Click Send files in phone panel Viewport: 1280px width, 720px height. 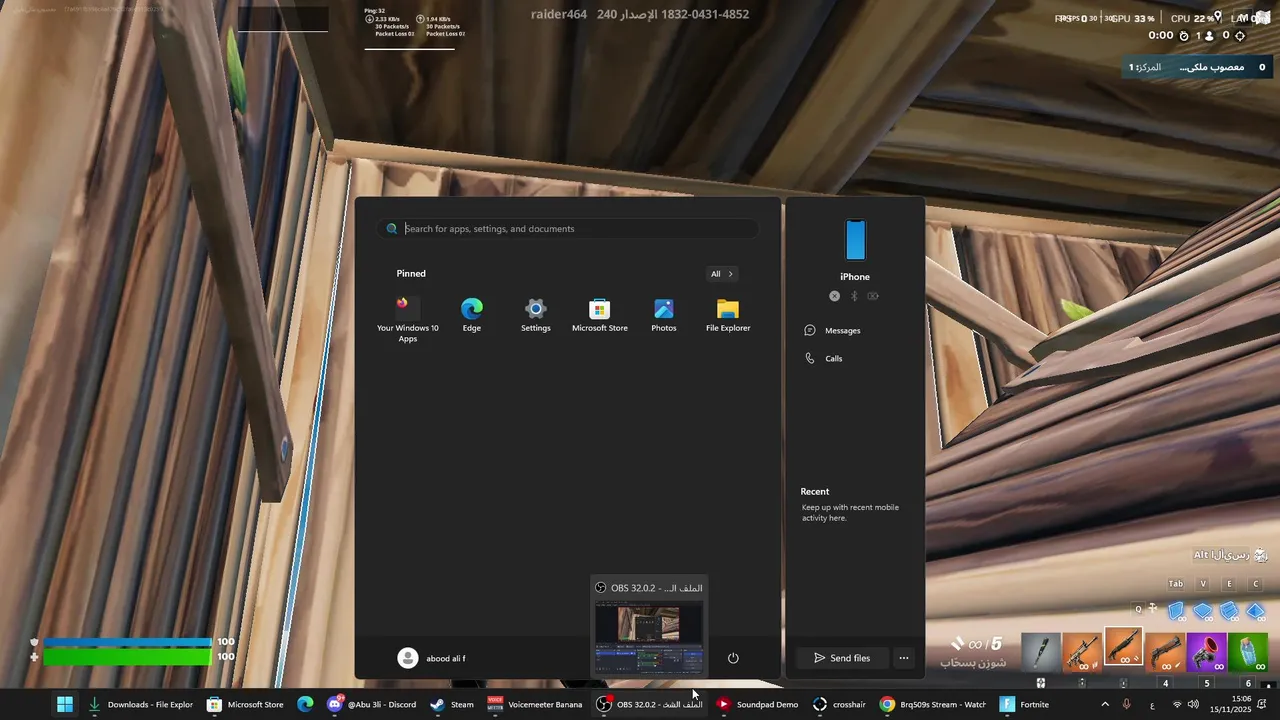coord(842,658)
